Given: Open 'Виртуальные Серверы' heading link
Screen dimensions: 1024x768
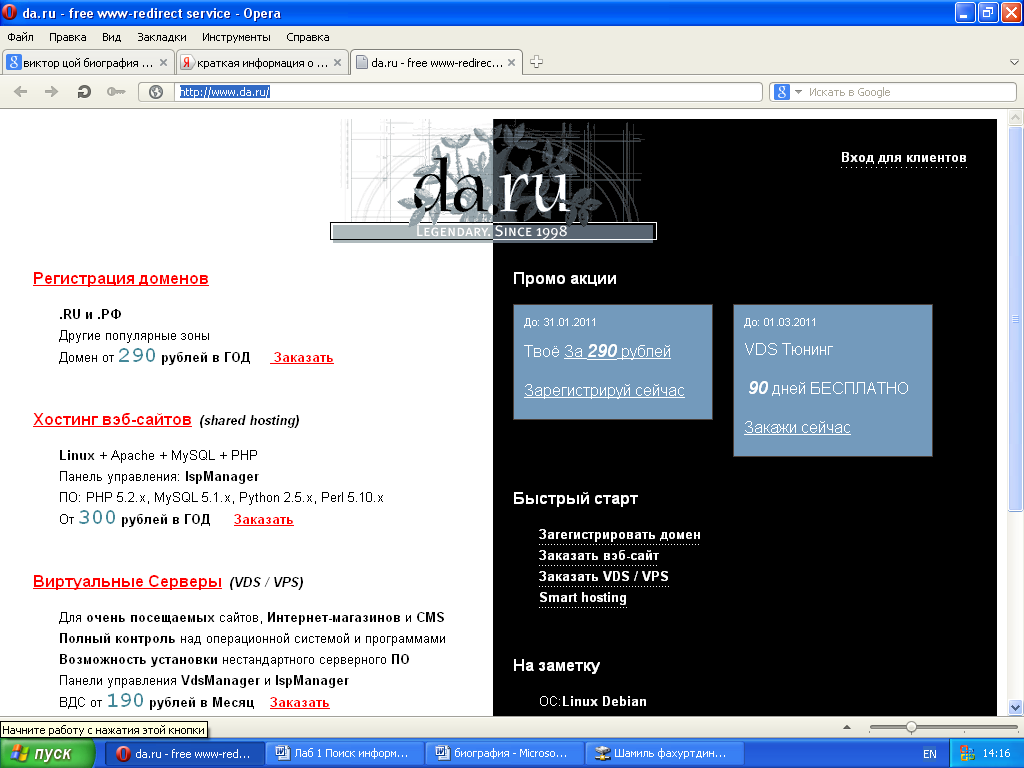Looking at the screenshot, I should [127, 581].
